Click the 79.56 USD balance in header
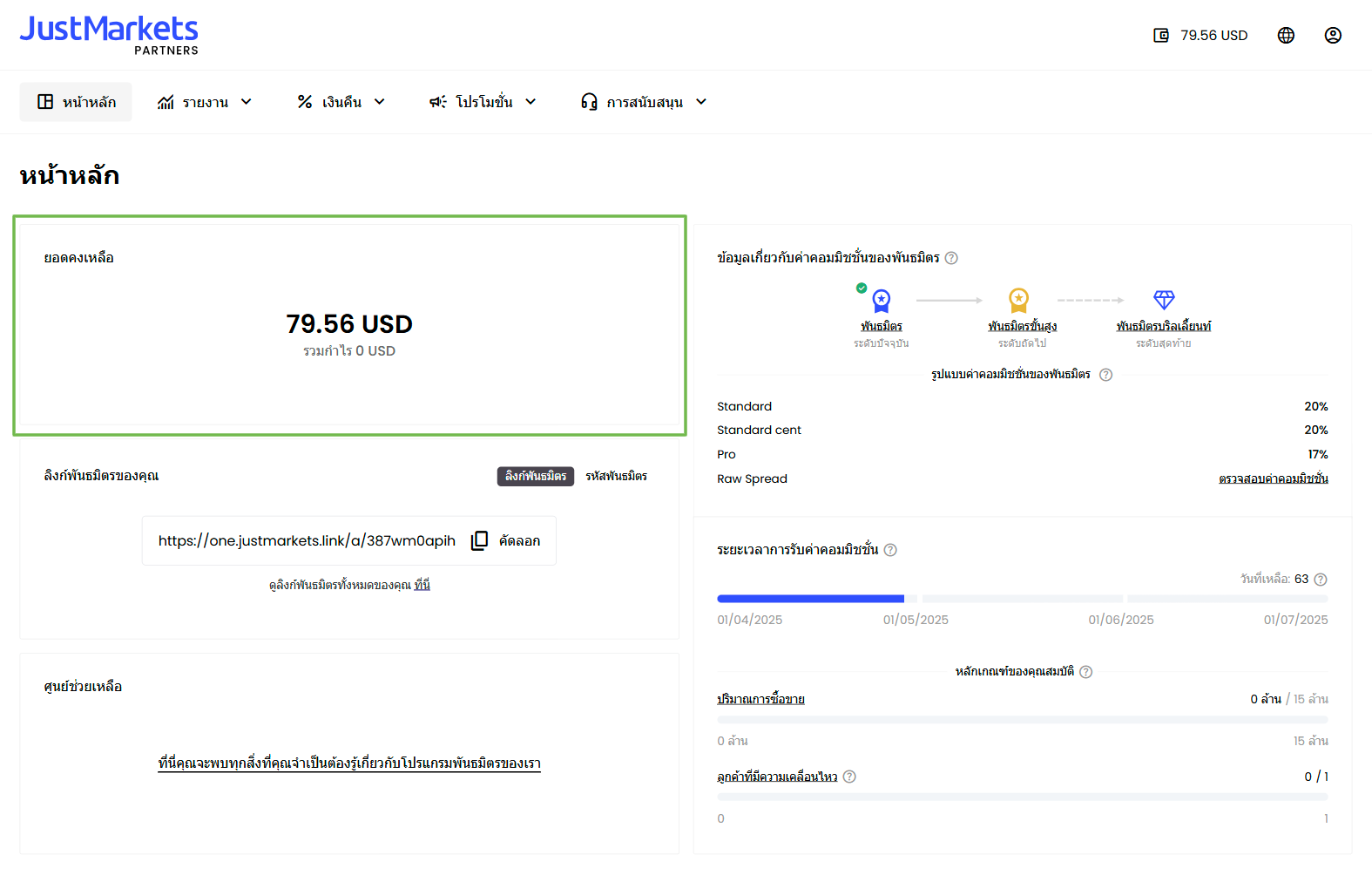The height and width of the screenshot is (882, 1372). point(1214,36)
